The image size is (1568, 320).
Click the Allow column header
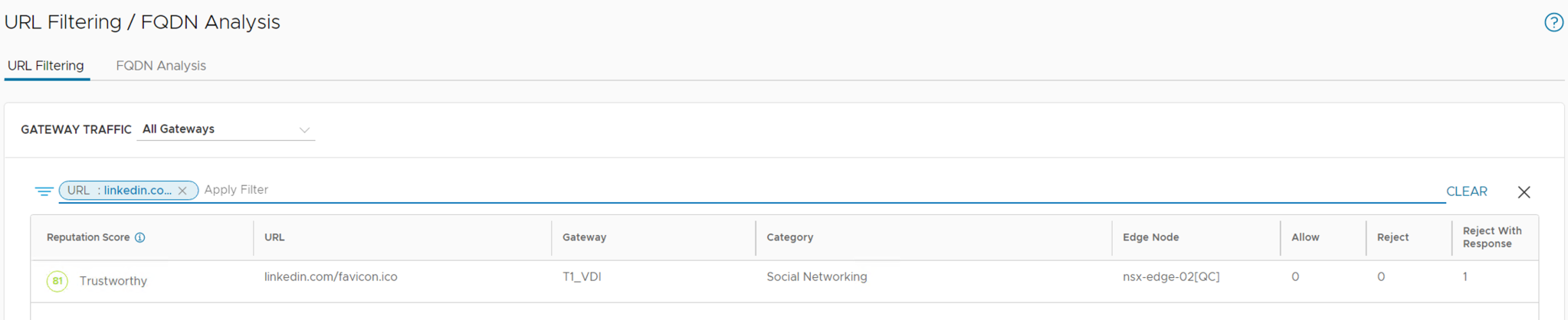point(1305,237)
